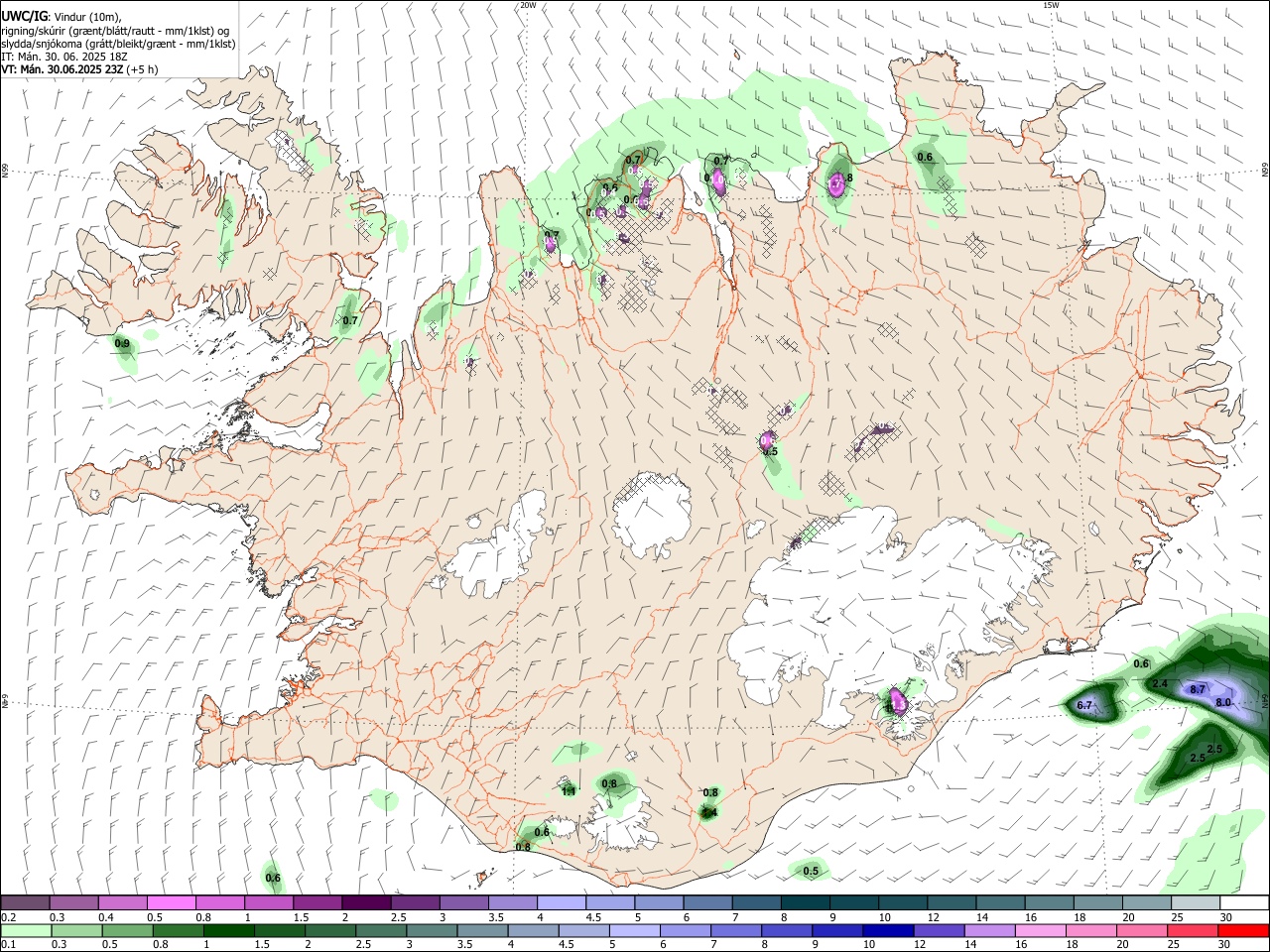
Task: Pick the lower legend swatch between 0.3 and 0.5
Action: (76, 930)
